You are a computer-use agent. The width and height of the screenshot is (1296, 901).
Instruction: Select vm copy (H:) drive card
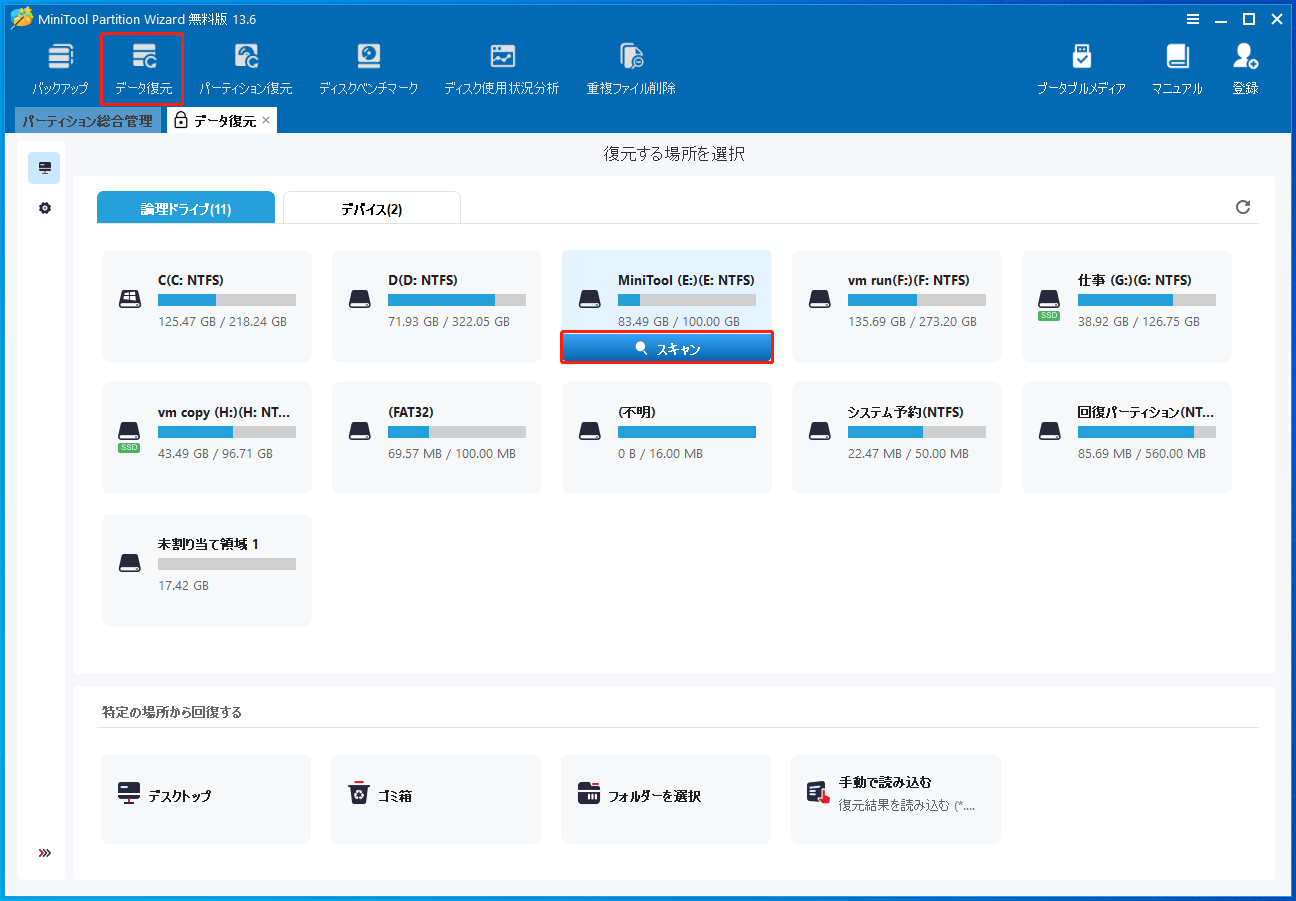(207, 438)
